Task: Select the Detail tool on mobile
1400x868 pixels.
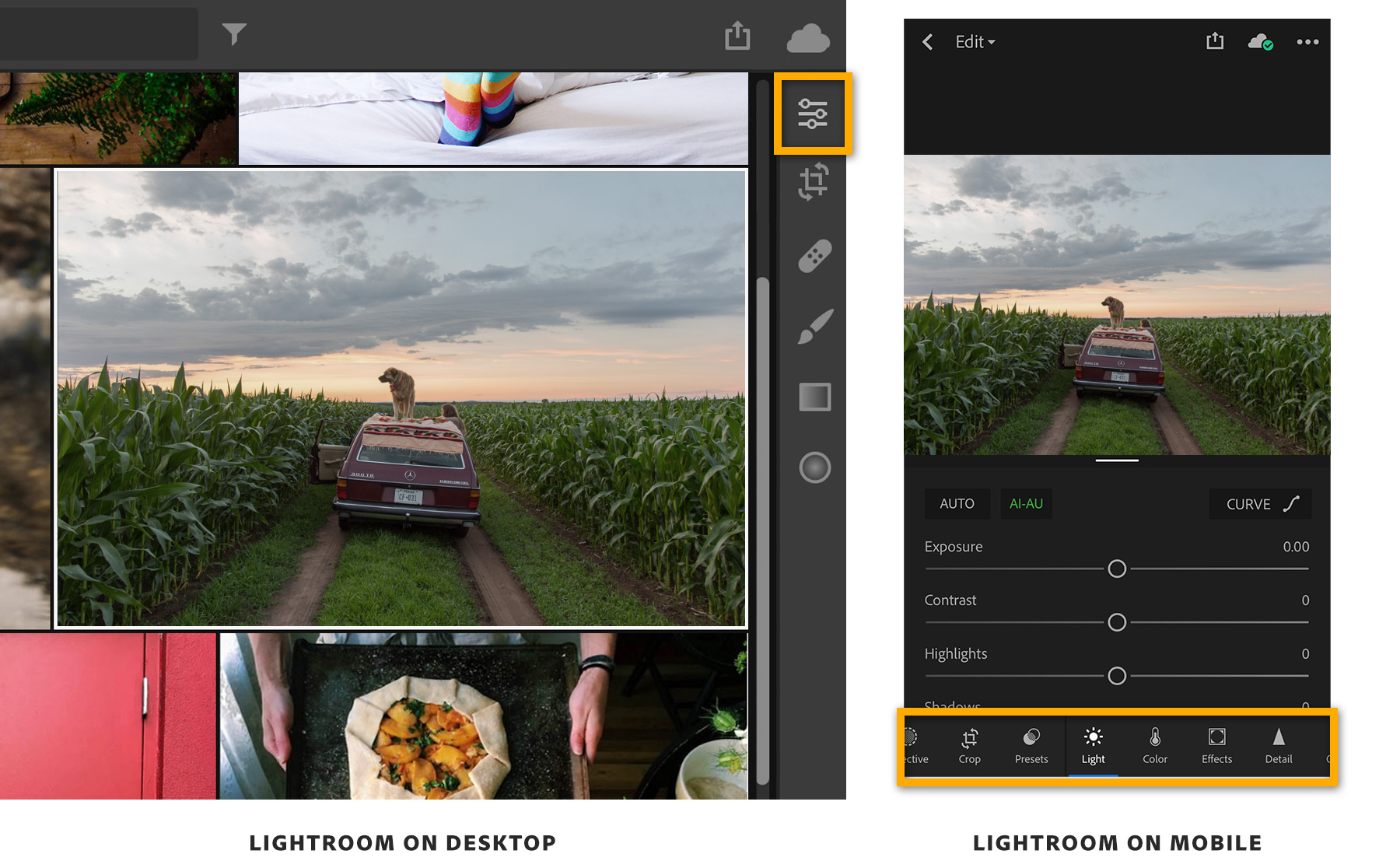Action: tap(1278, 745)
